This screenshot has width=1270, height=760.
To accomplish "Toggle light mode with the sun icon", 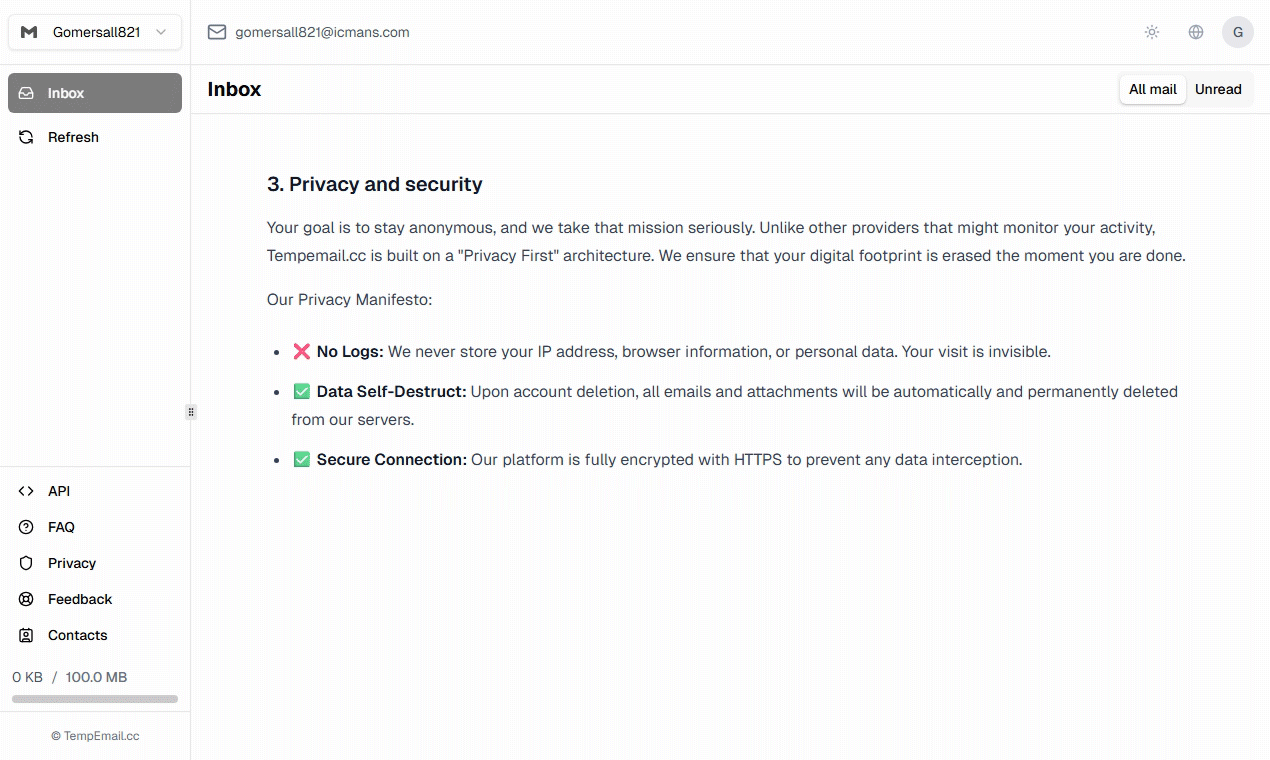I will [x=1152, y=31].
